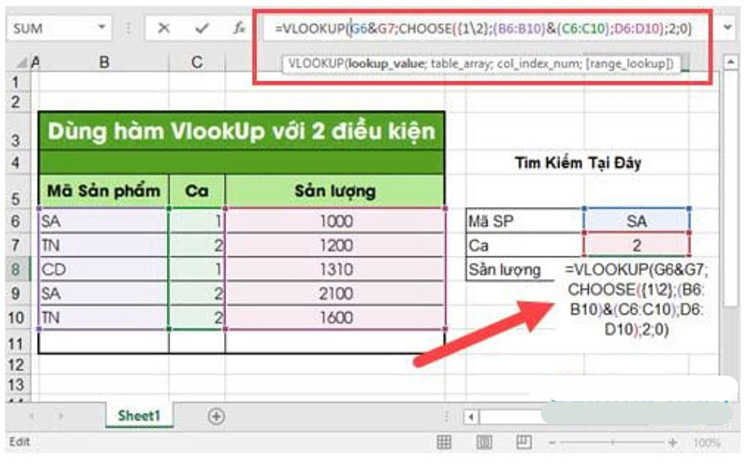Select cell with value 2100

tap(335, 293)
